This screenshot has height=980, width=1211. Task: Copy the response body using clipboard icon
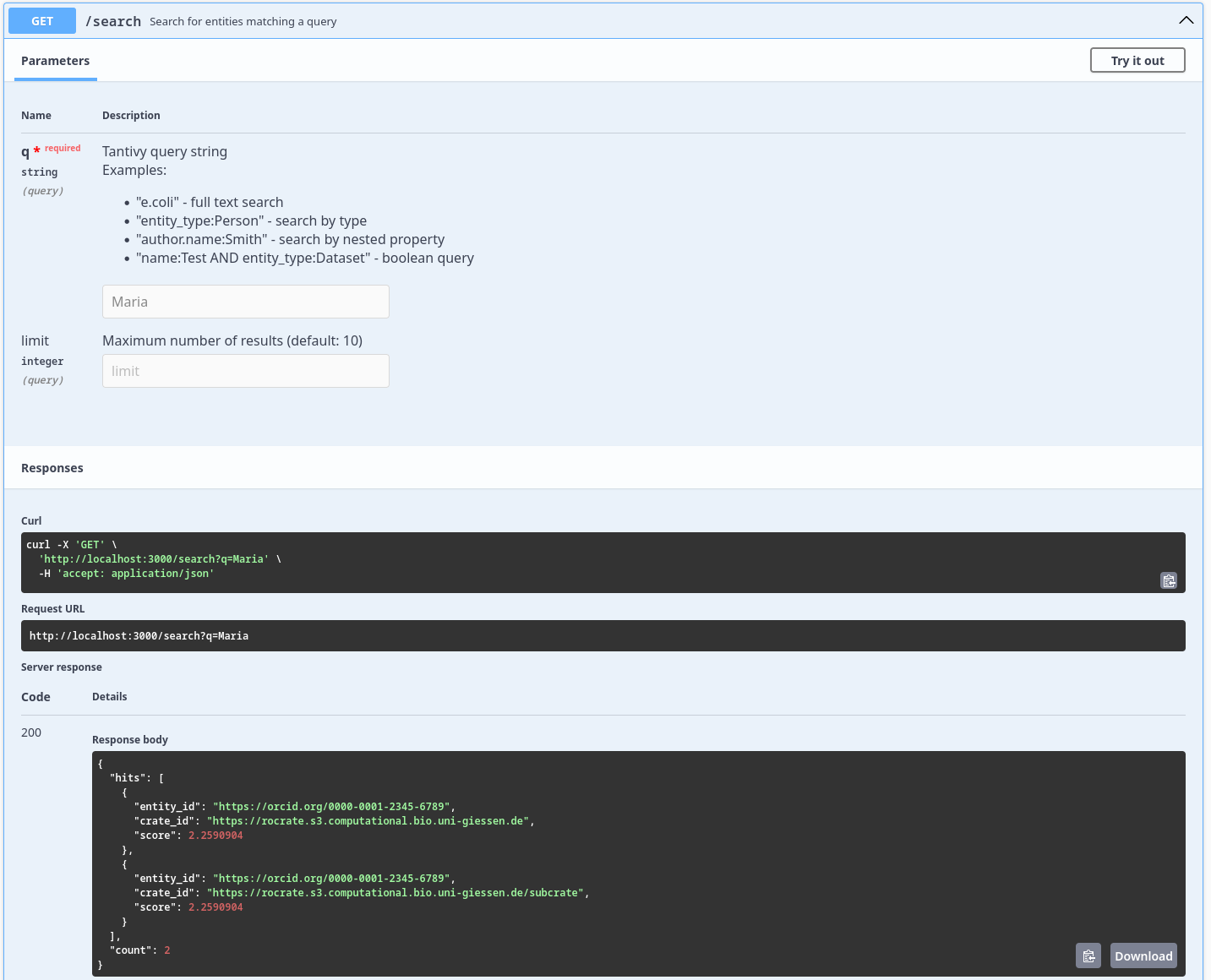tap(1088, 955)
